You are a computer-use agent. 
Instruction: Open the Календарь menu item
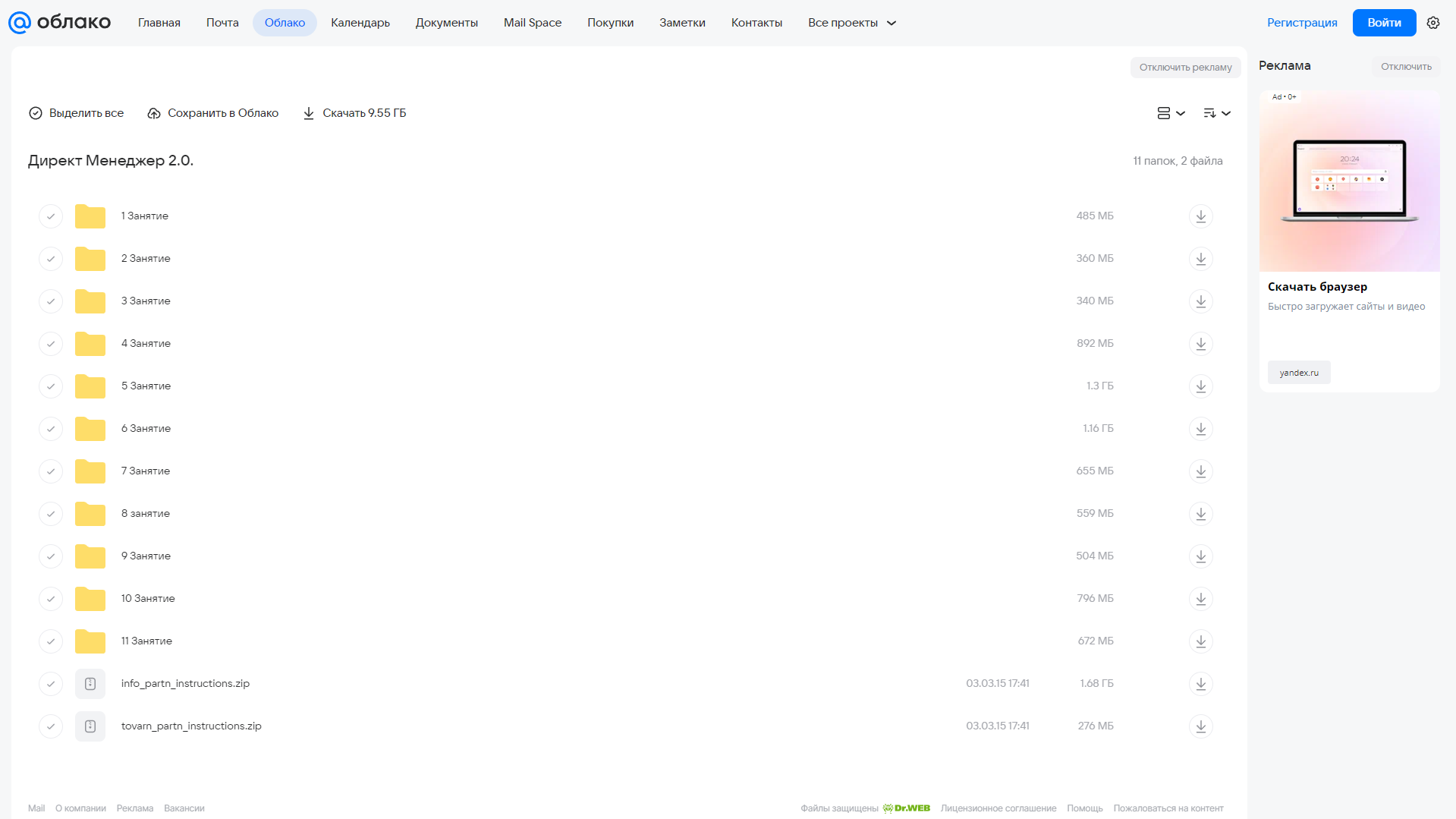pyautogui.click(x=360, y=23)
